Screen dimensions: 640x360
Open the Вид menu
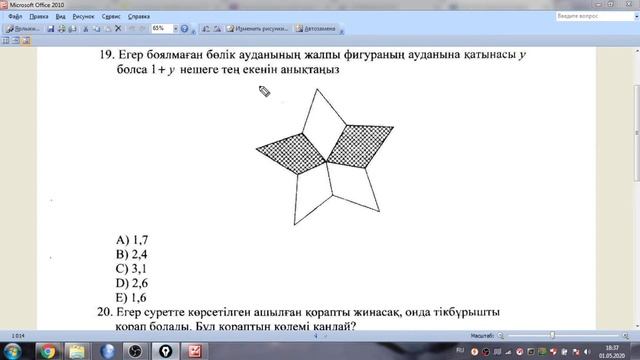(60, 16)
